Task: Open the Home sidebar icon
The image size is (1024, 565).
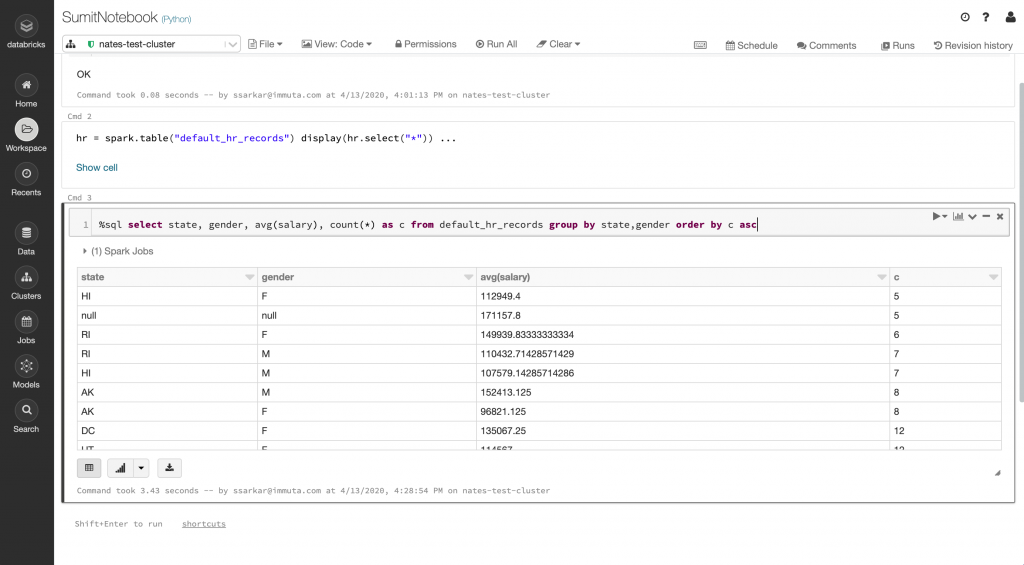Action: point(26,85)
